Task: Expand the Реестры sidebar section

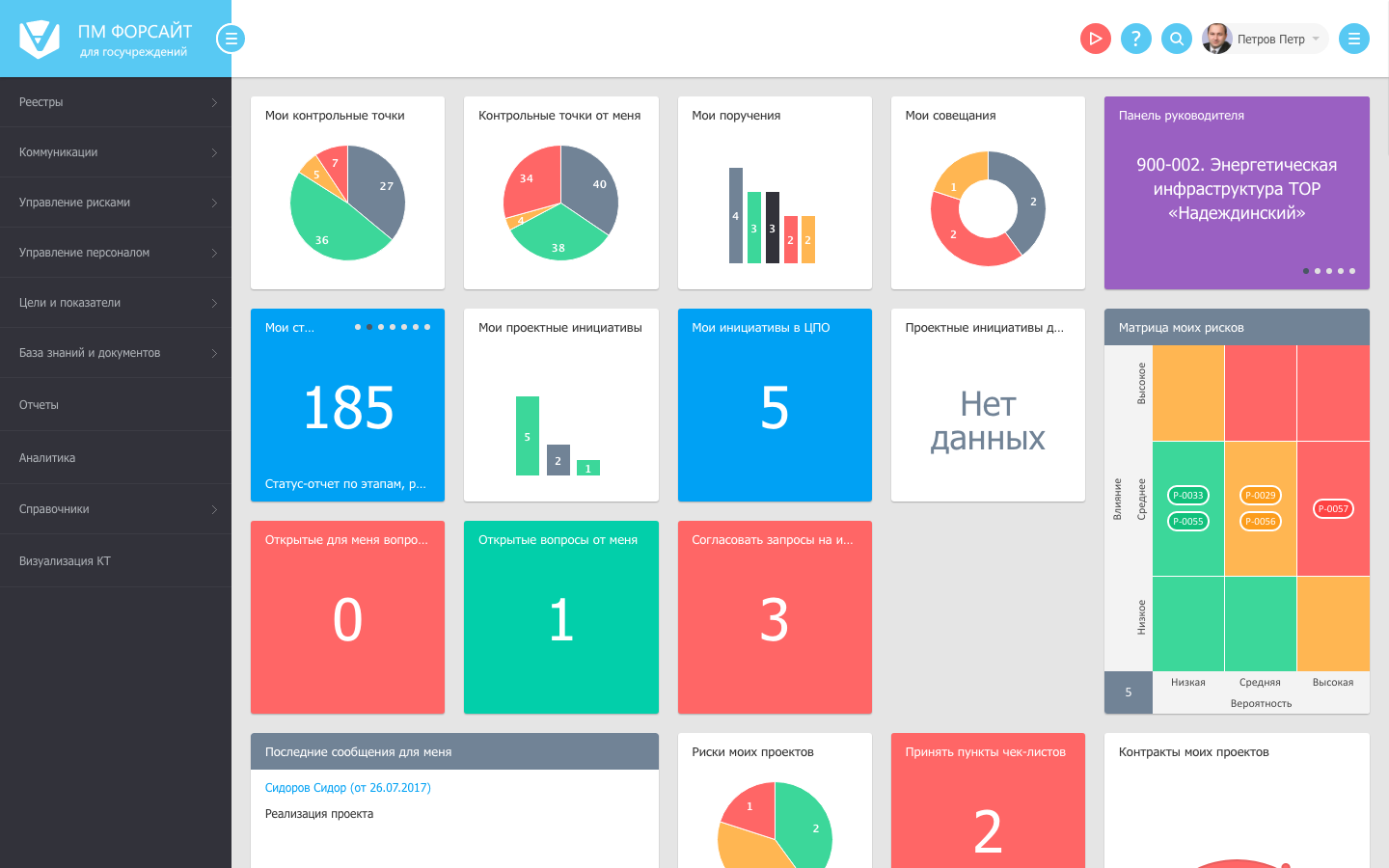Action: point(116,102)
